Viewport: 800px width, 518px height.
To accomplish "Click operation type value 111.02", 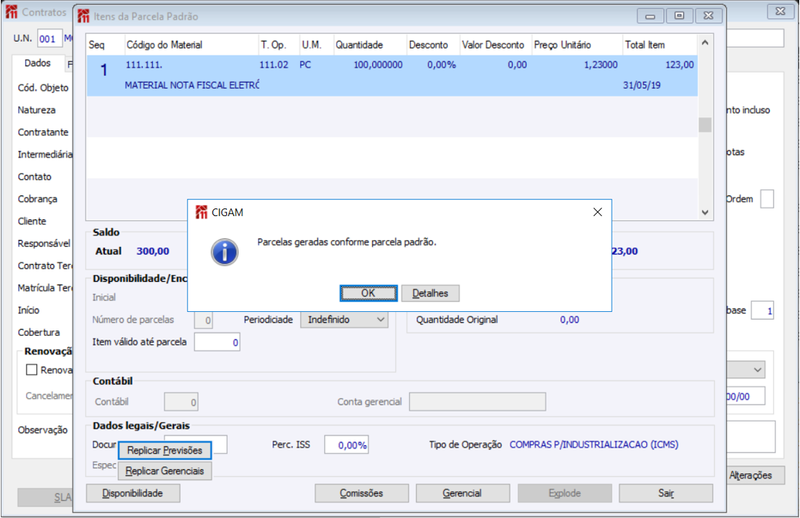I will pos(274,65).
